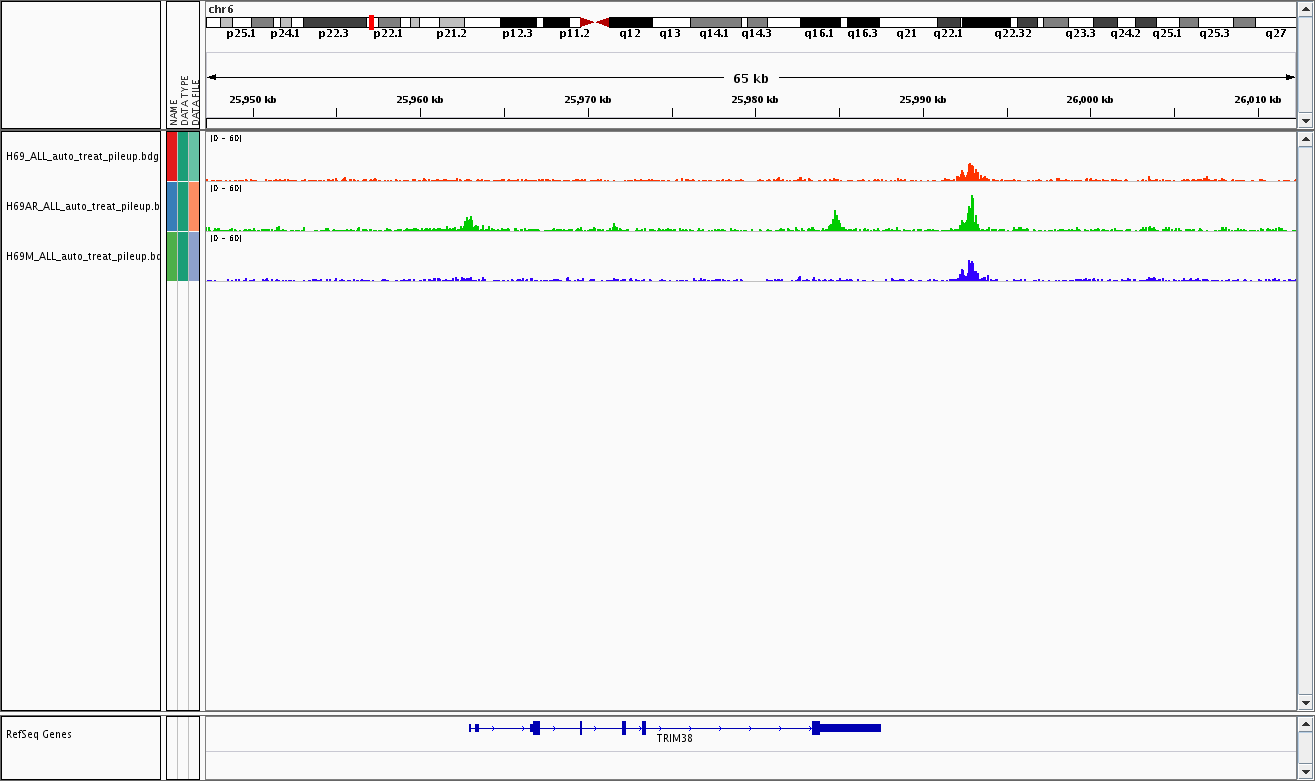Image resolution: width=1315 pixels, height=781 pixels.
Task: Click the DATA FILE attribute column header
Action: click(195, 105)
